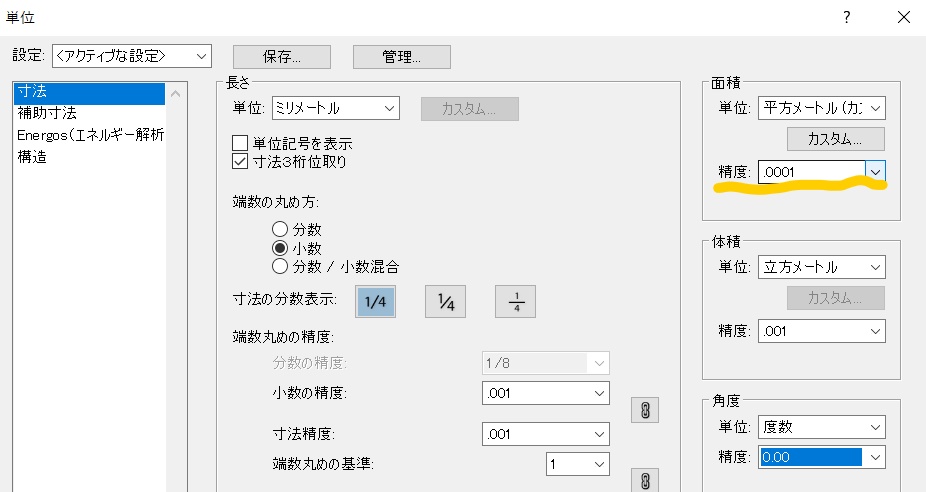The width and height of the screenshot is (926, 492).
Task: Select 構造 in the category list
Action: click(x=31, y=156)
